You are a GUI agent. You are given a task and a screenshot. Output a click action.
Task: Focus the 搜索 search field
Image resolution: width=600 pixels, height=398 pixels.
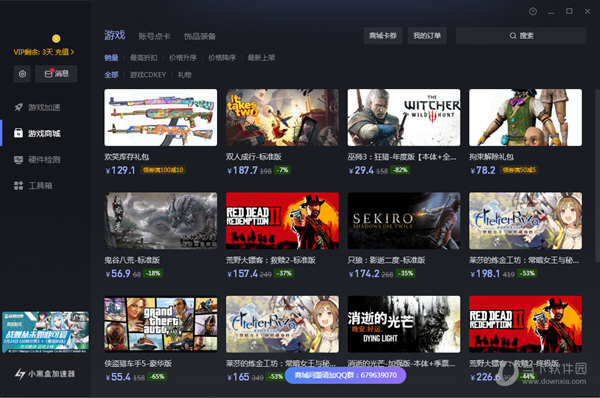[x=521, y=36]
